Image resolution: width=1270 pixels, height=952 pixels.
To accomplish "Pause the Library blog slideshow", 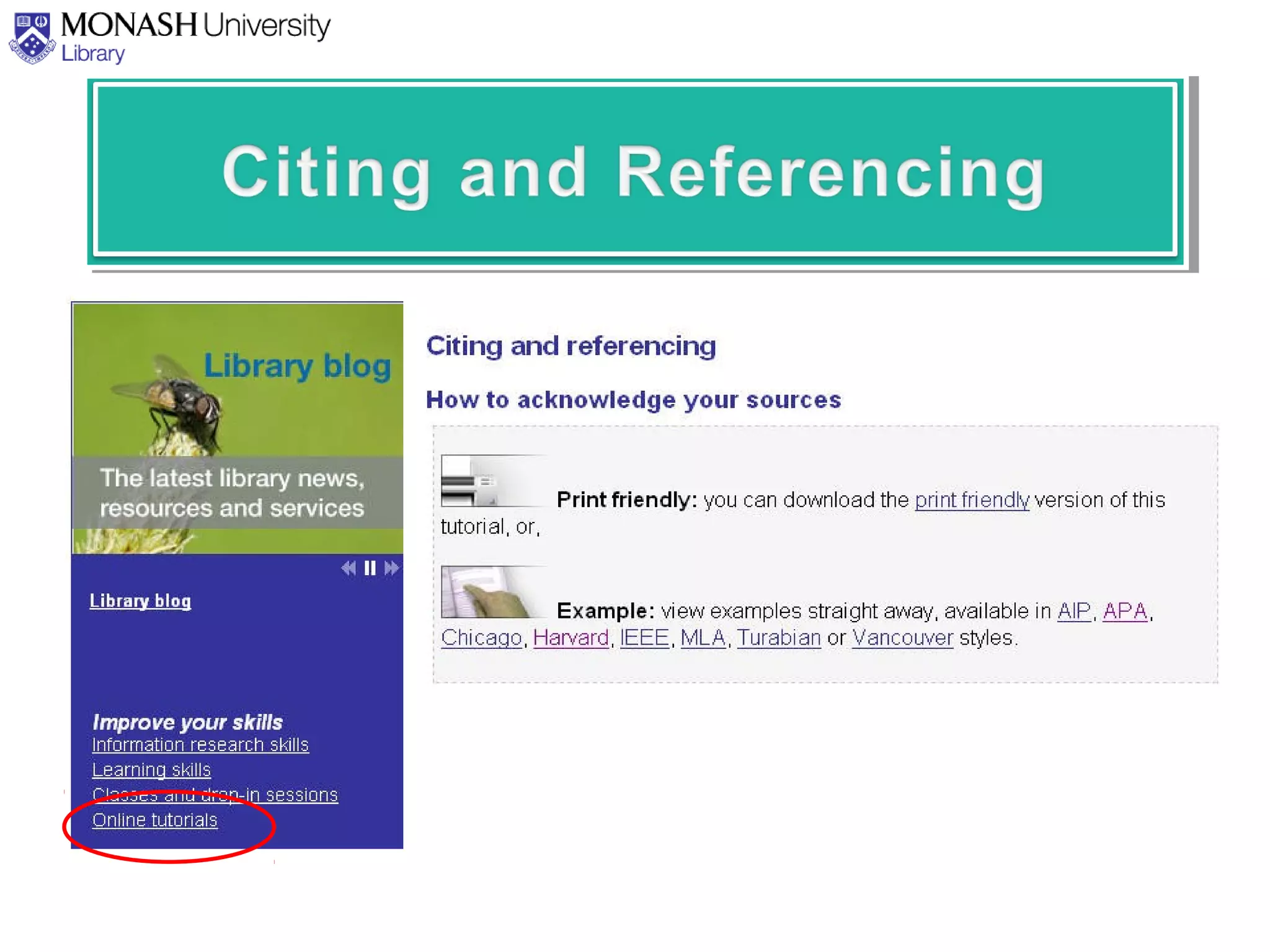I will tap(370, 568).
